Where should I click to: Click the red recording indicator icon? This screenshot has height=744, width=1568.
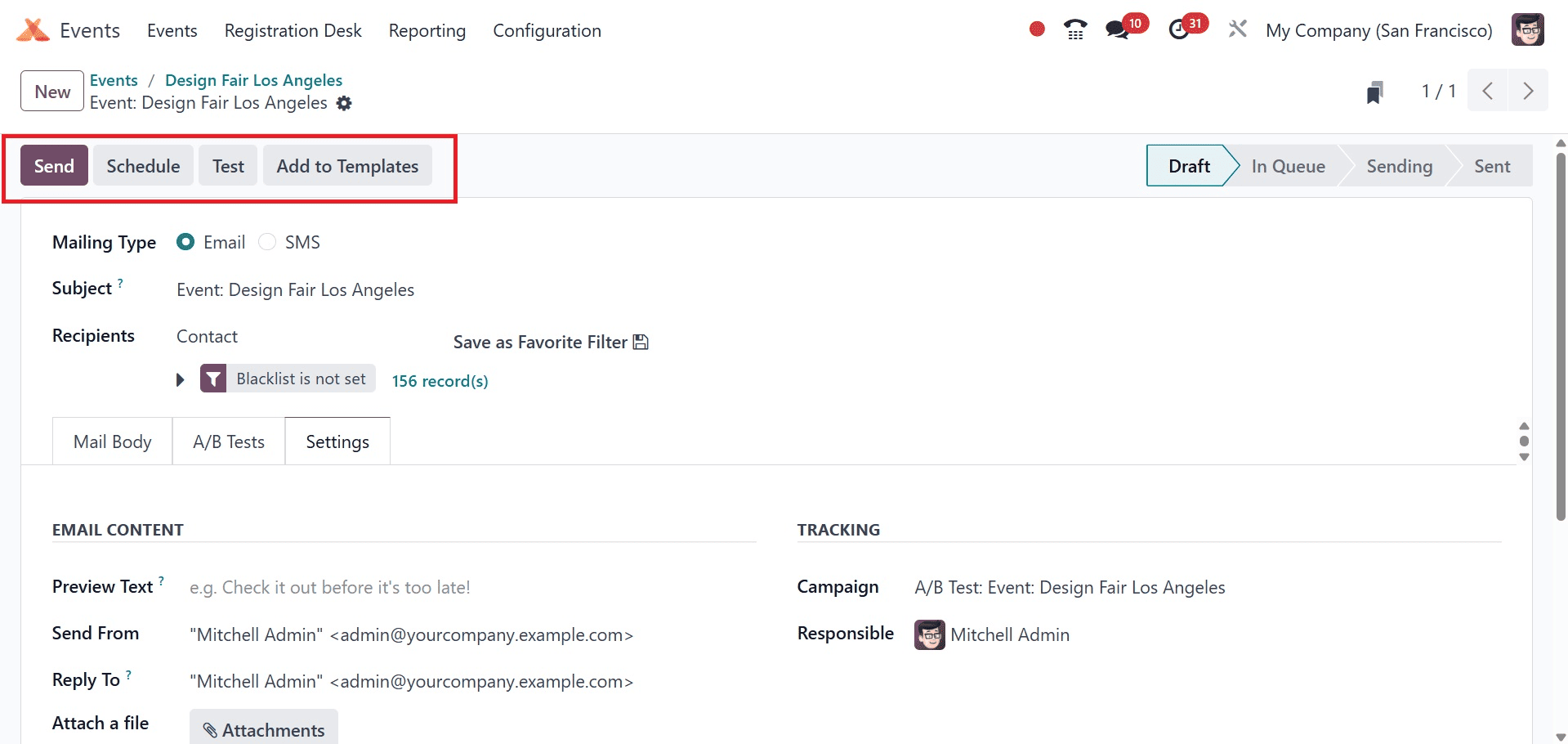1037,29
